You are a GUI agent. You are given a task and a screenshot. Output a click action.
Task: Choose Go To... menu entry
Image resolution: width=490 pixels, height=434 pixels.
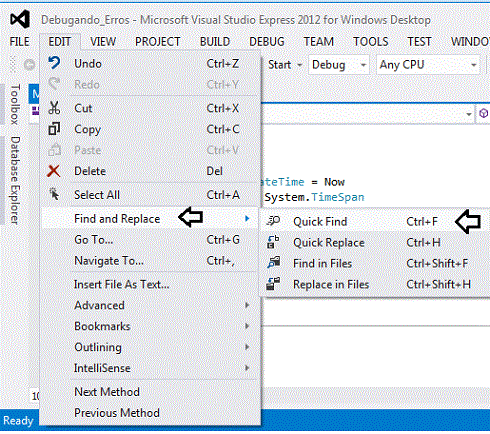click(150, 240)
